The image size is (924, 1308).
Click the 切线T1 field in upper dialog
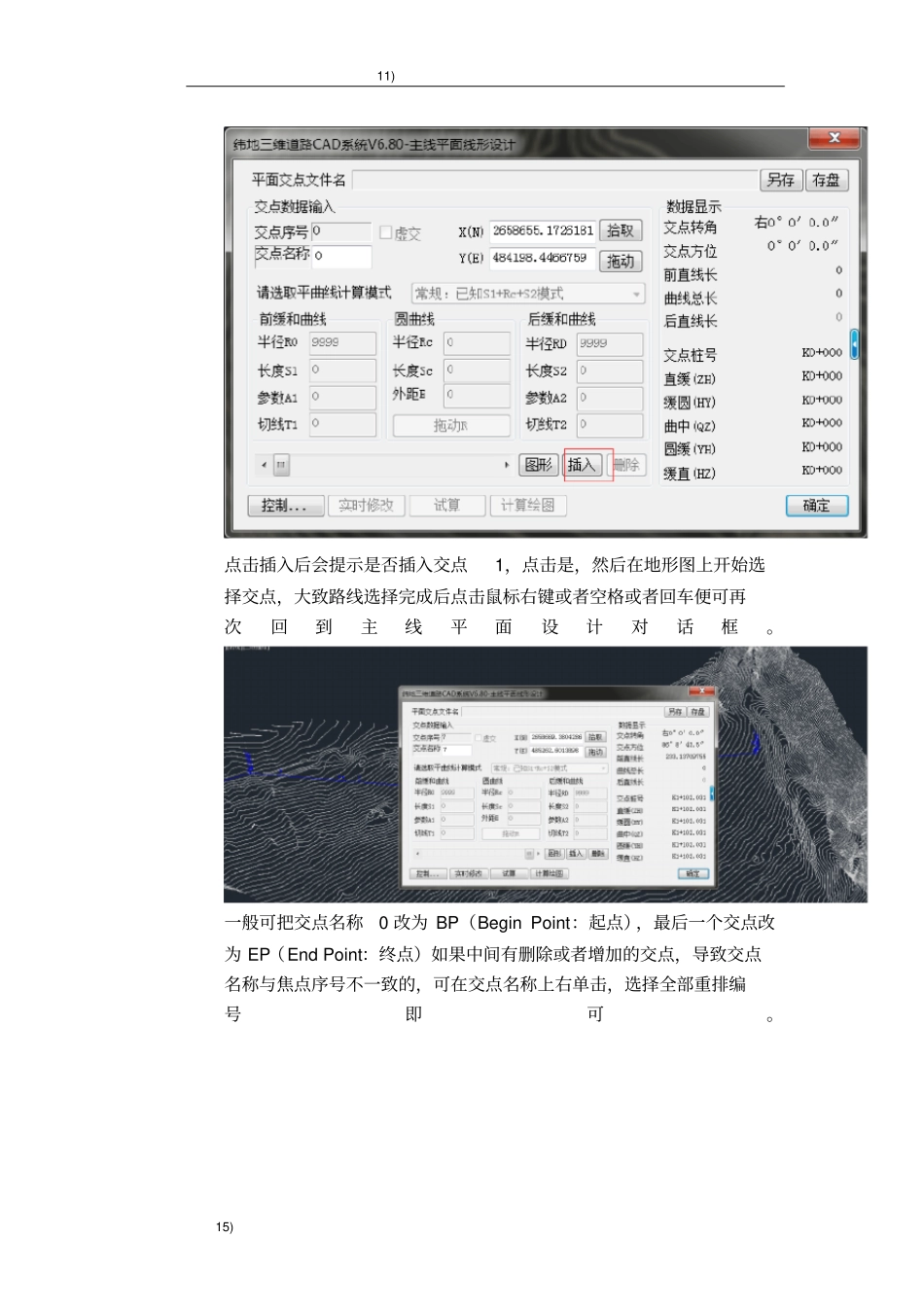coord(342,424)
